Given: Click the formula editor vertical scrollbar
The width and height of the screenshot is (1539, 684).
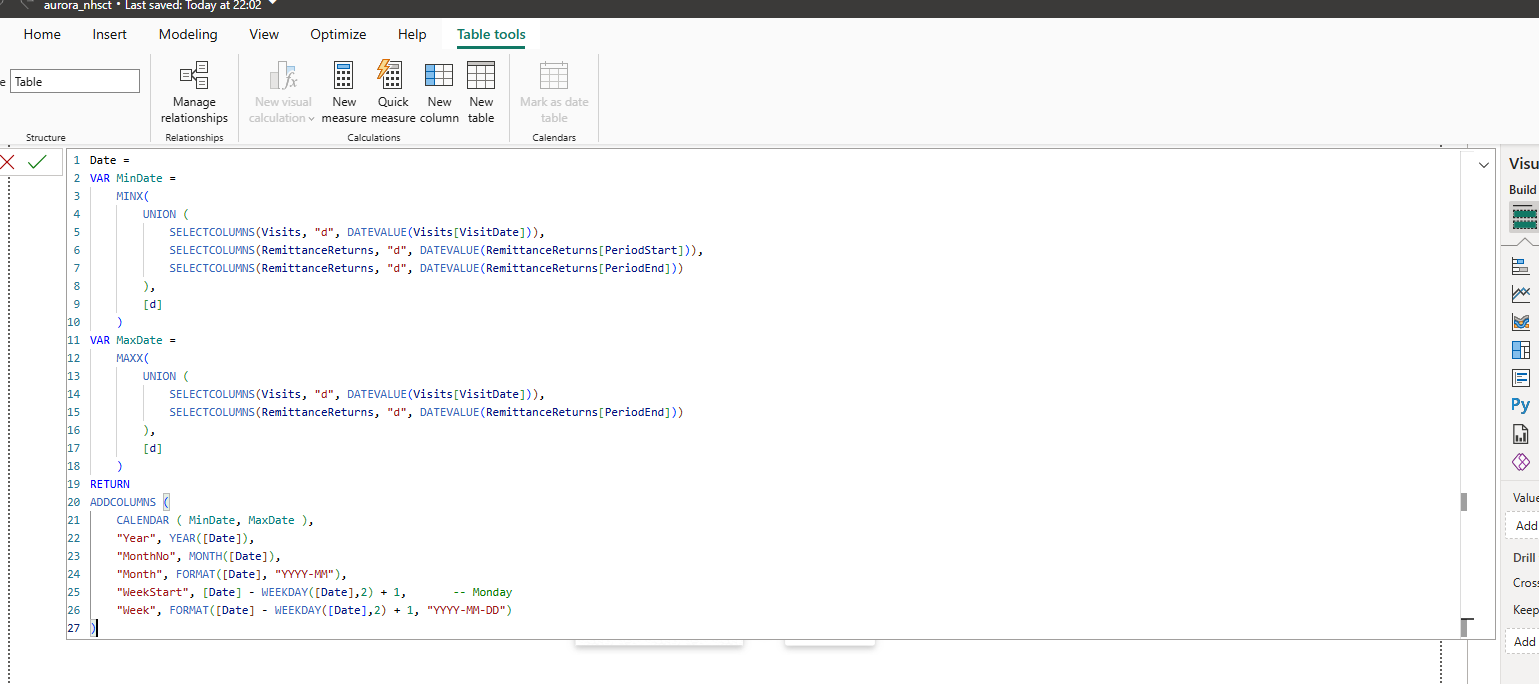Looking at the screenshot, I should (1464, 501).
